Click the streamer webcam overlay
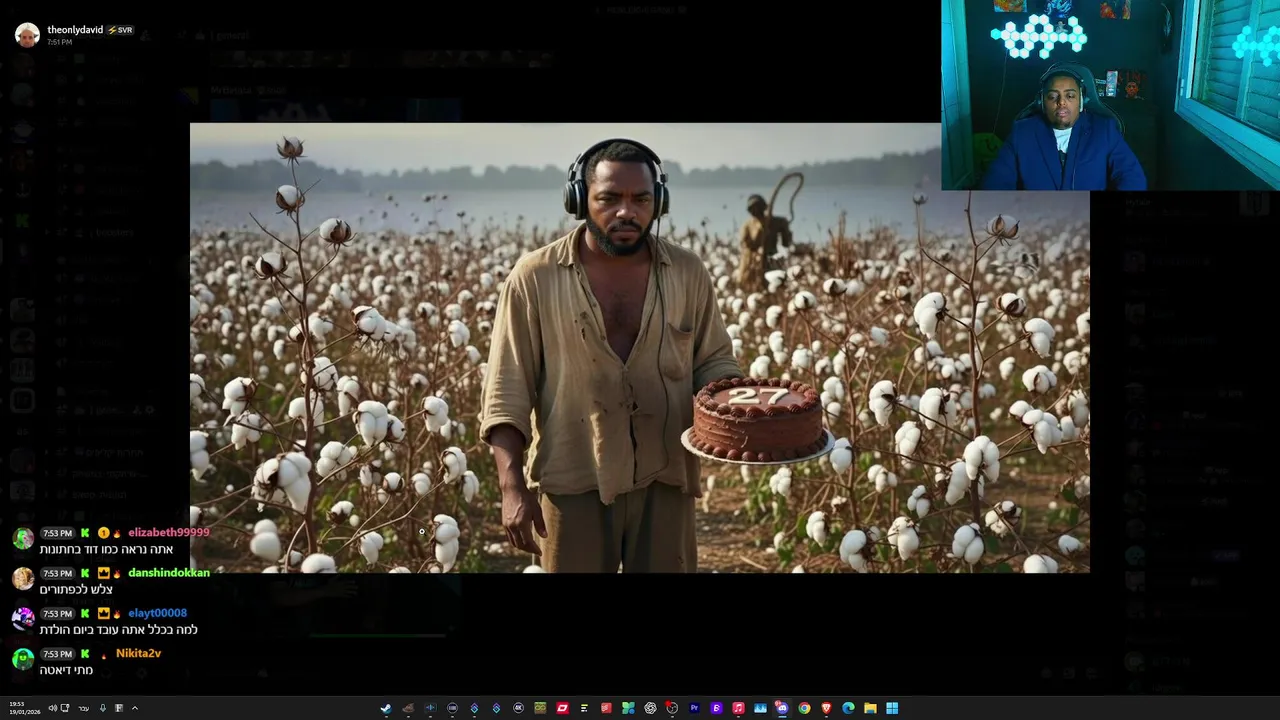1280x720 pixels. pos(1110,95)
